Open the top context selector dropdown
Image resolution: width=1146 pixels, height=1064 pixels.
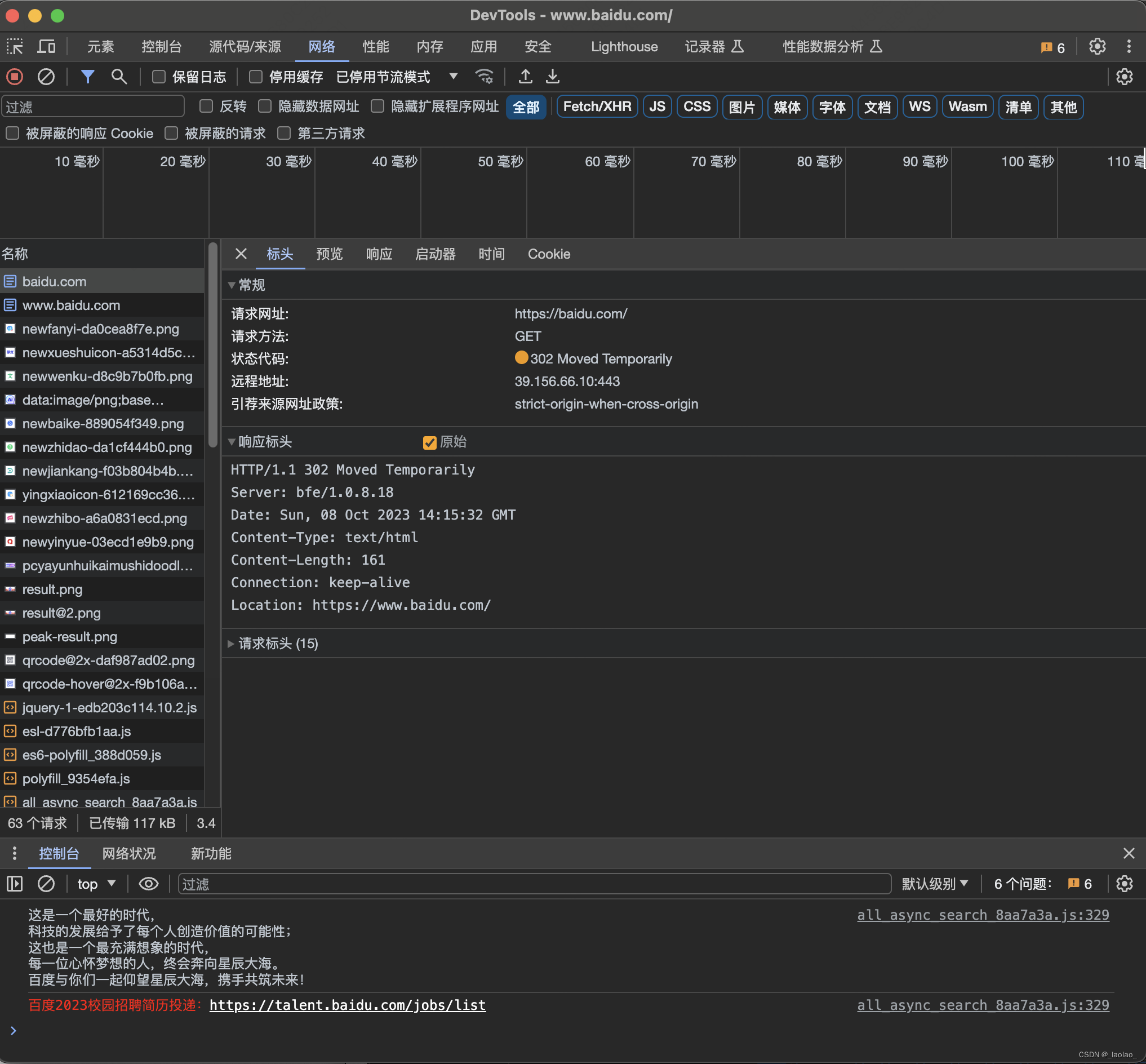[97, 884]
